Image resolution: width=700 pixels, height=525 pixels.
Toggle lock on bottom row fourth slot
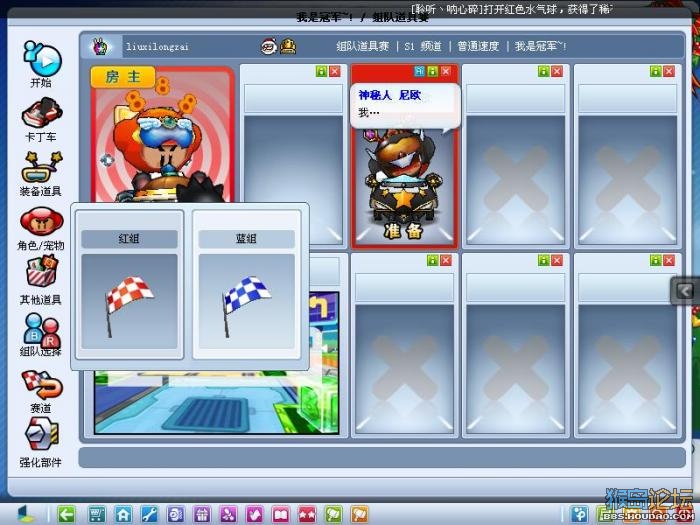pyautogui.click(x=544, y=261)
